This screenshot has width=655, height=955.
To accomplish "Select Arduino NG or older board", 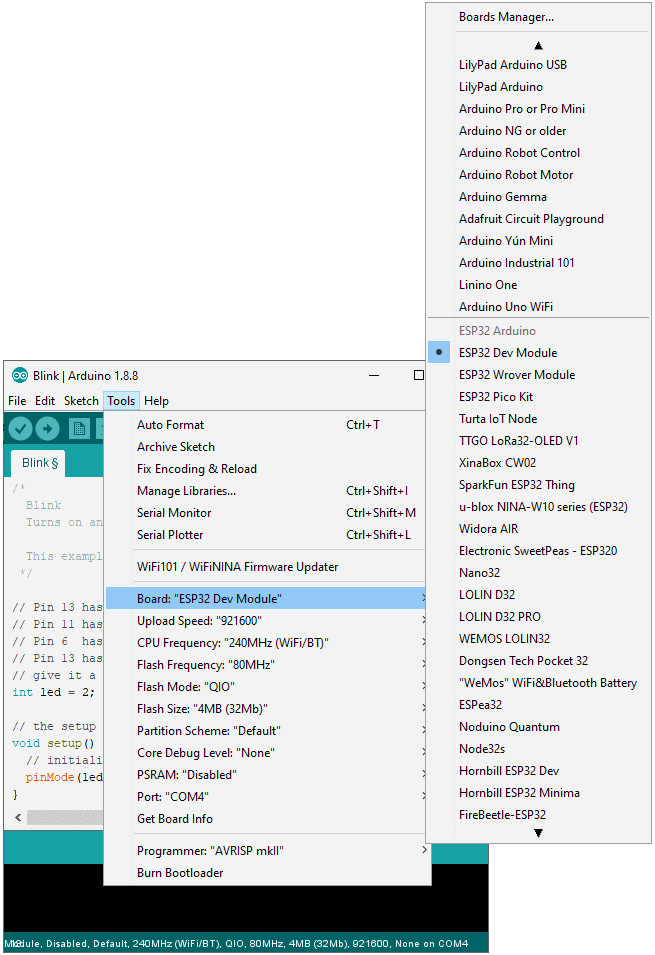I will 539,130.
